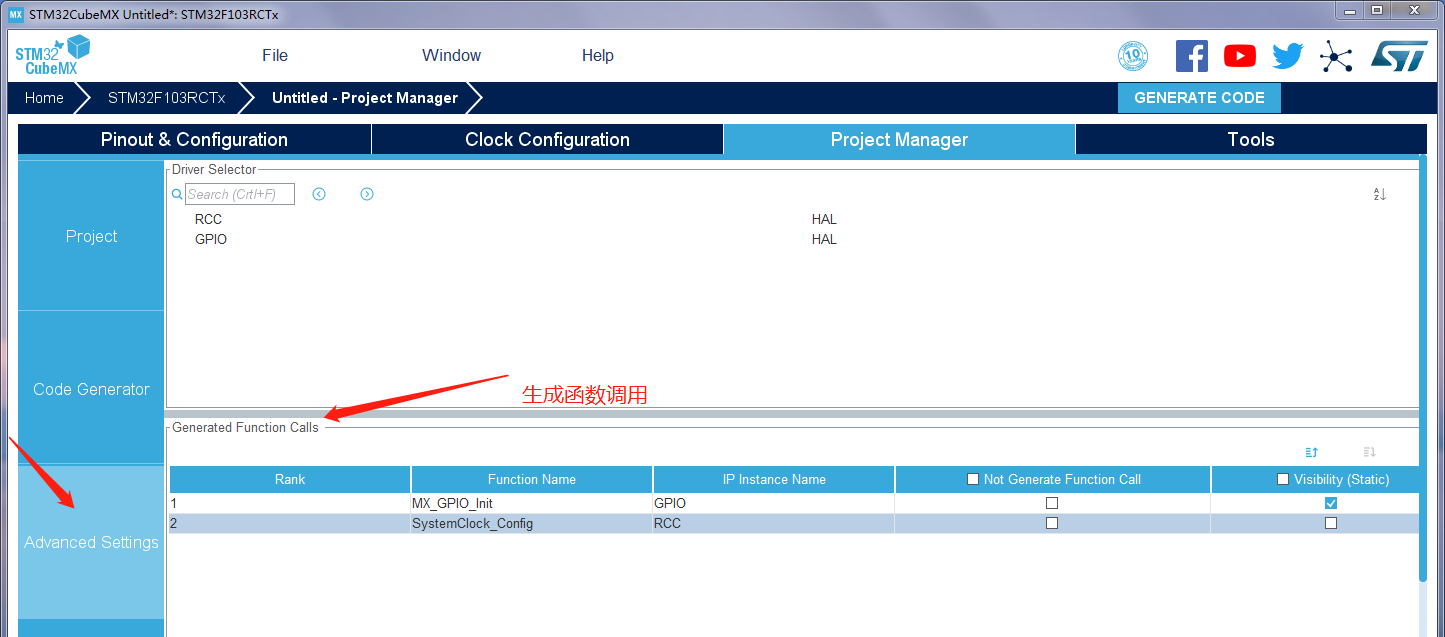
Task: Click the STM32F103RCTx breadcrumb
Action: click(x=166, y=98)
